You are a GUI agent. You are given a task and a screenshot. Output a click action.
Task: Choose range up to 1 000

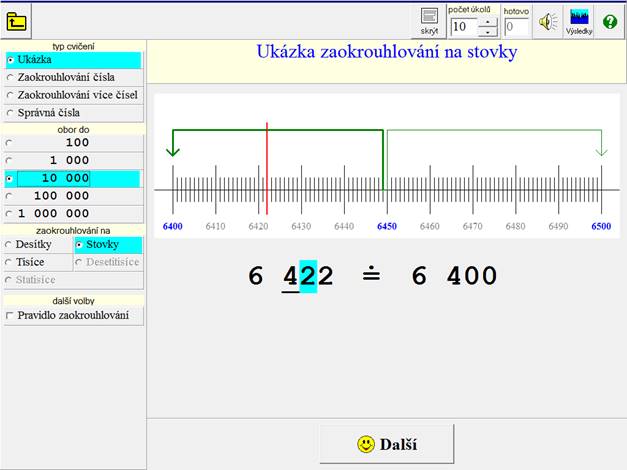(74, 160)
